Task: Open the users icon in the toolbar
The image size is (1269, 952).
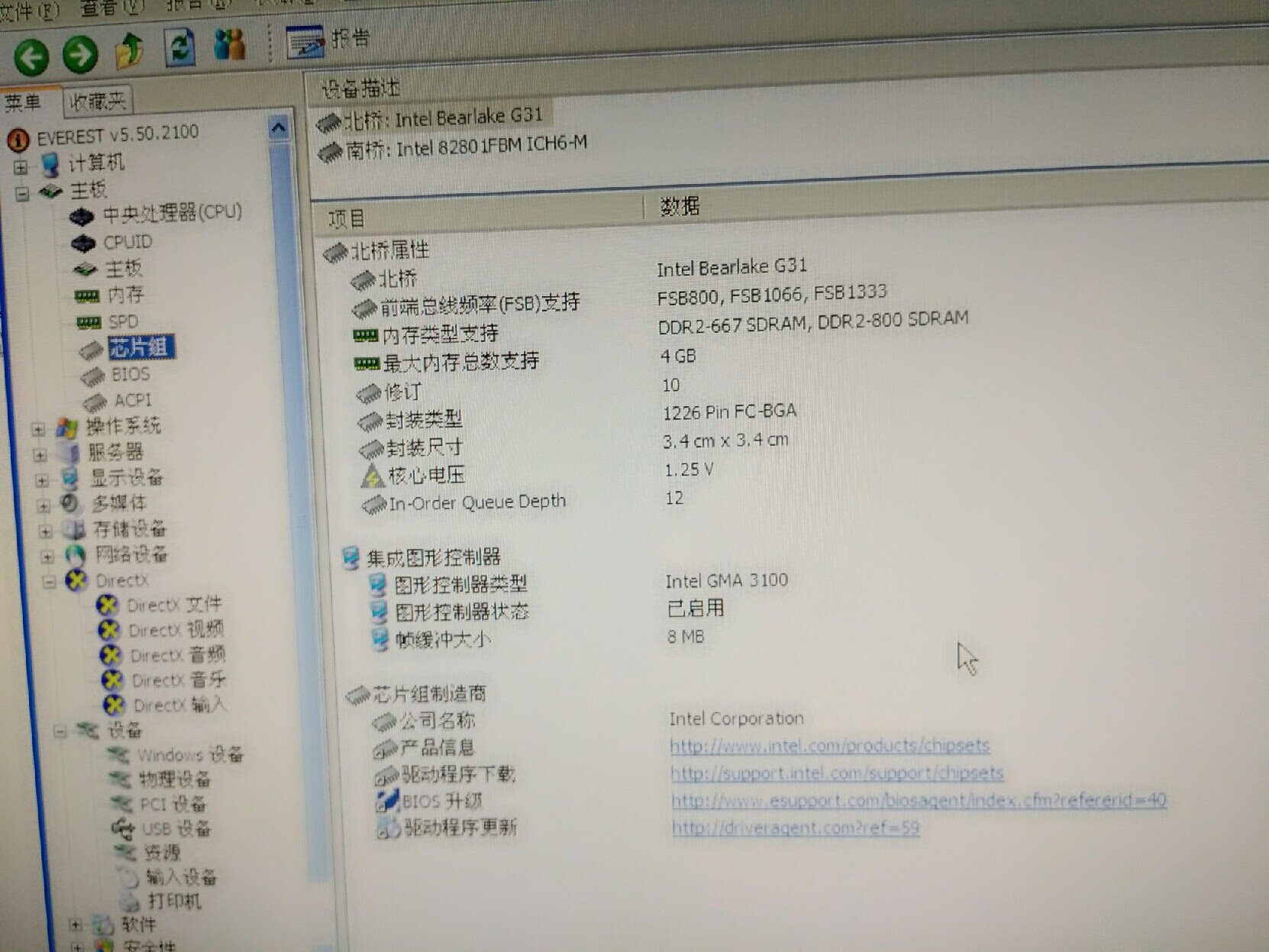Action: pos(230,45)
